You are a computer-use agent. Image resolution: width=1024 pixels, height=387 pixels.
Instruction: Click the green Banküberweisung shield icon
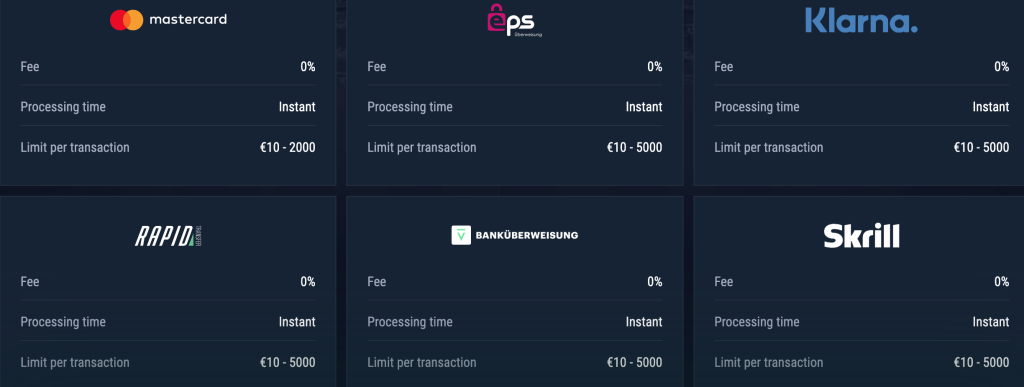[461, 236]
